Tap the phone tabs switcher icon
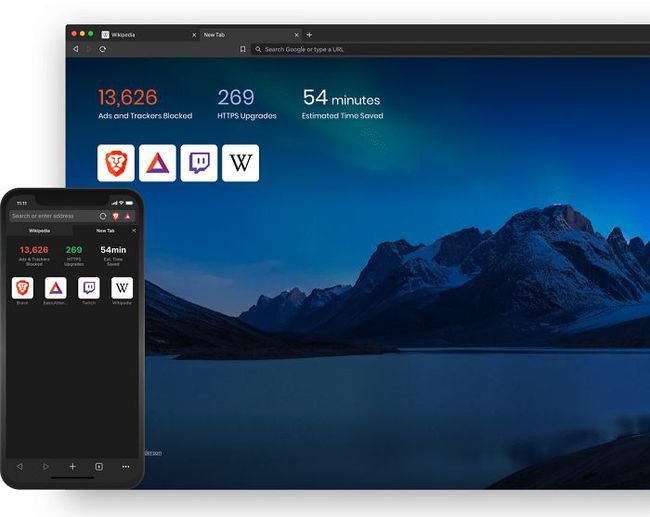 click(99, 467)
